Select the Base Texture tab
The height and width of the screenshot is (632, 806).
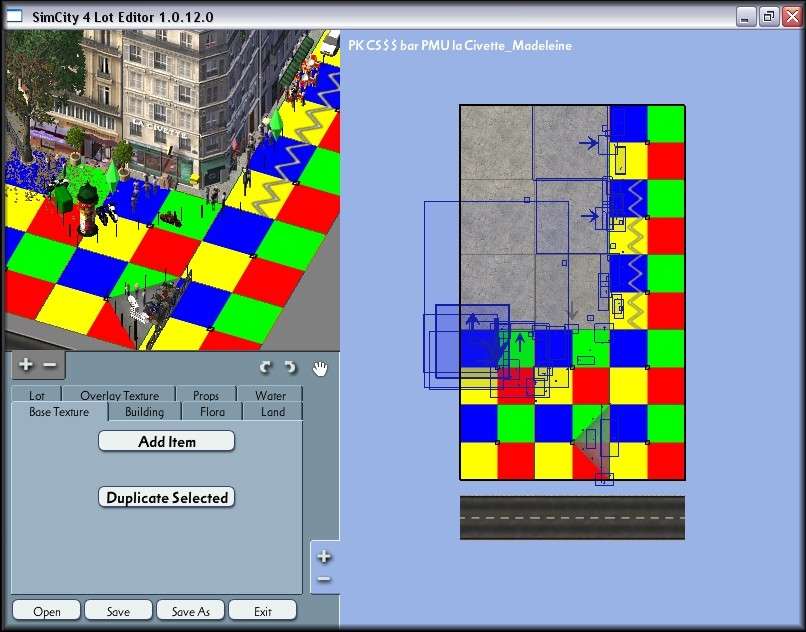[x=59, y=411]
